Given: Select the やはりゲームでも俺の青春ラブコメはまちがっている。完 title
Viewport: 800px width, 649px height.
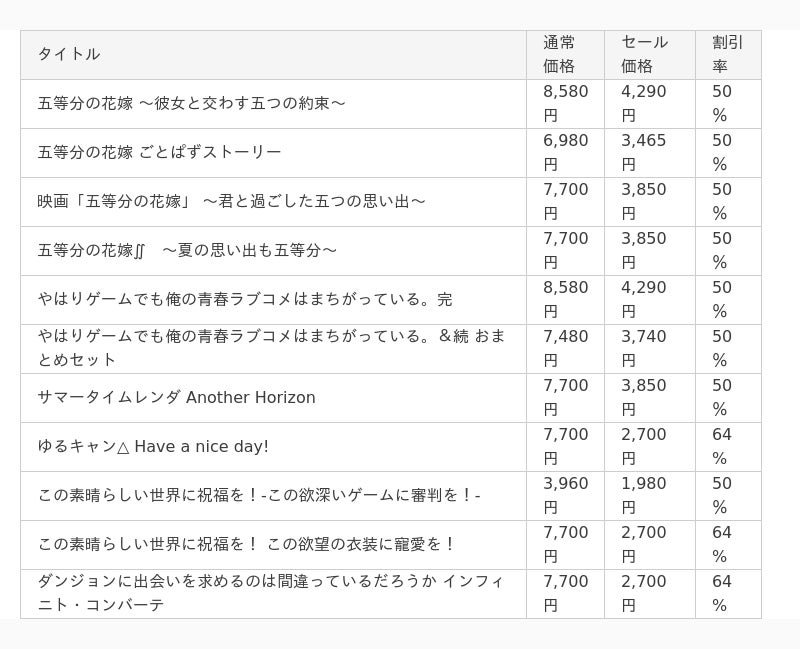Looking at the screenshot, I should [x=244, y=299].
